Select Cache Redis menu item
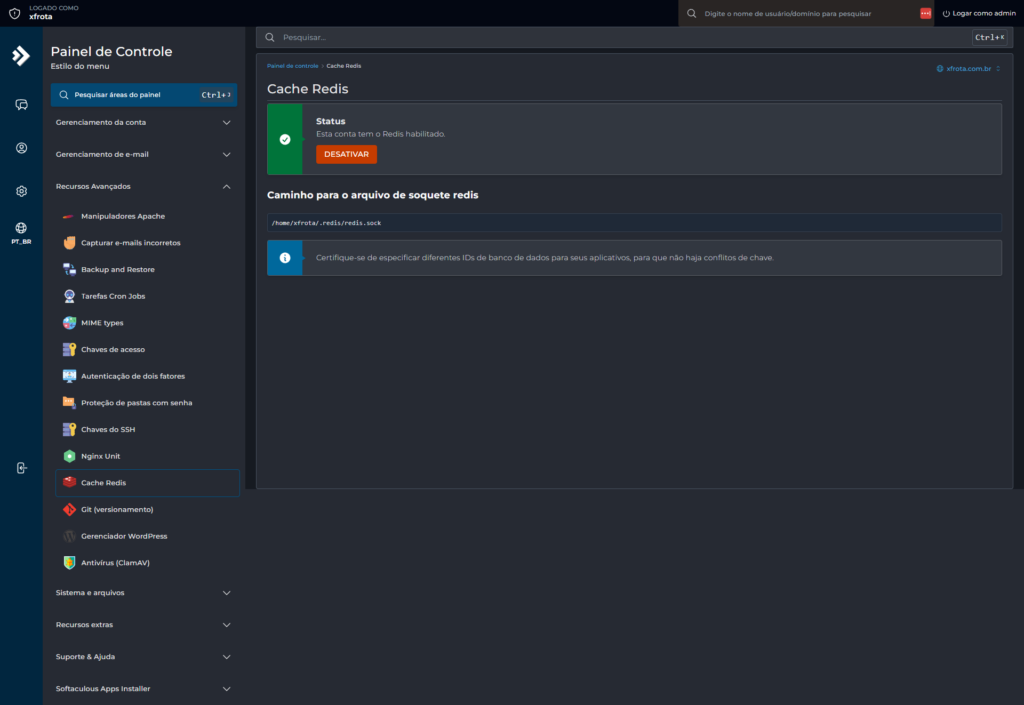Image resolution: width=1024 pixels, height=705 pixels. point(148,483)
